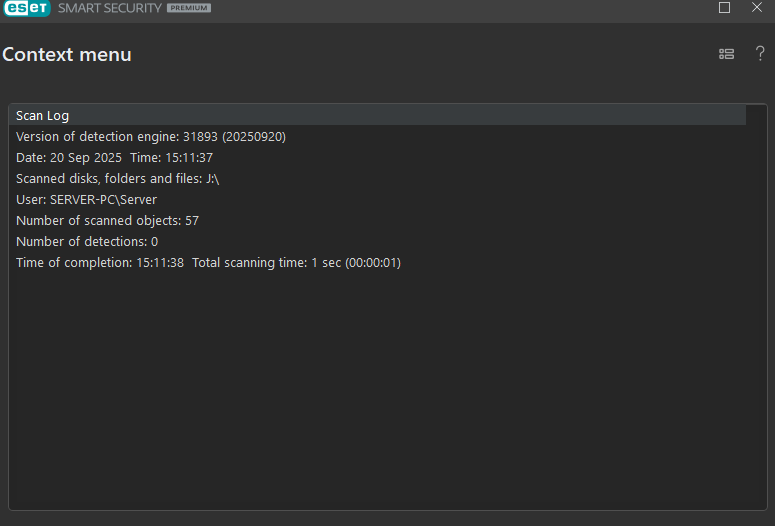The image size is (775, 526).
Task: Click empty area inside scan log panel
Action: coord(376,391)
